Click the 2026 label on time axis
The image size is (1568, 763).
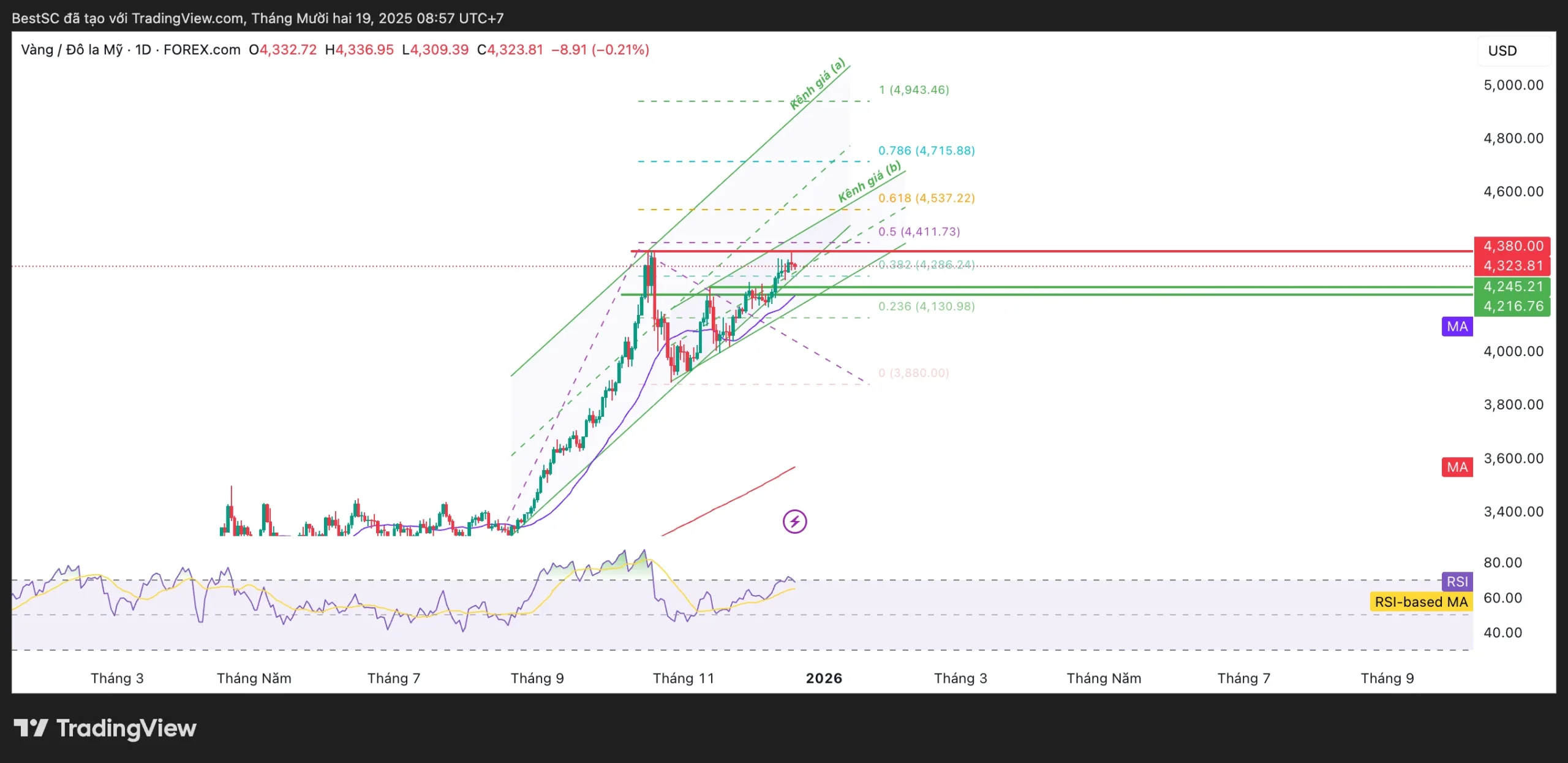coord(824,678)
